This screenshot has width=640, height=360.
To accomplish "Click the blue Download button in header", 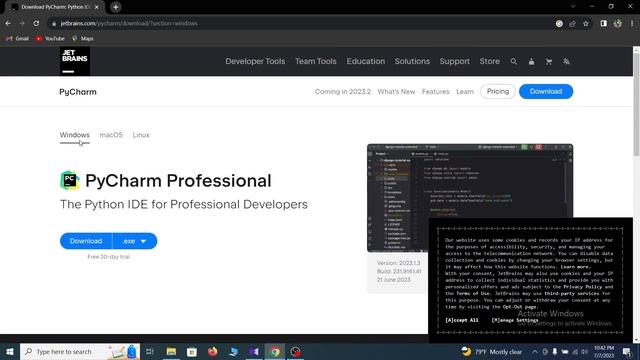I will tap(546, 91).
